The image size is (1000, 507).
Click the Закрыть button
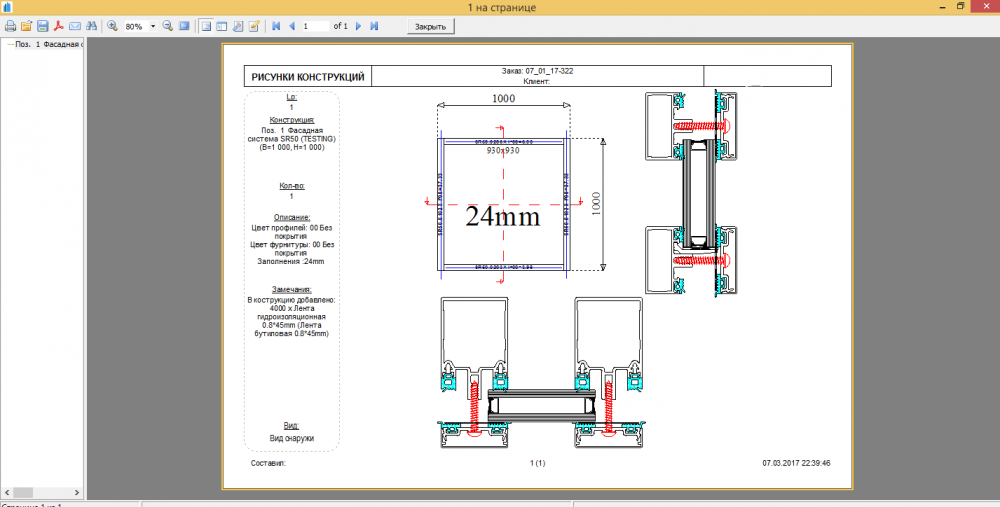(430, 27)
